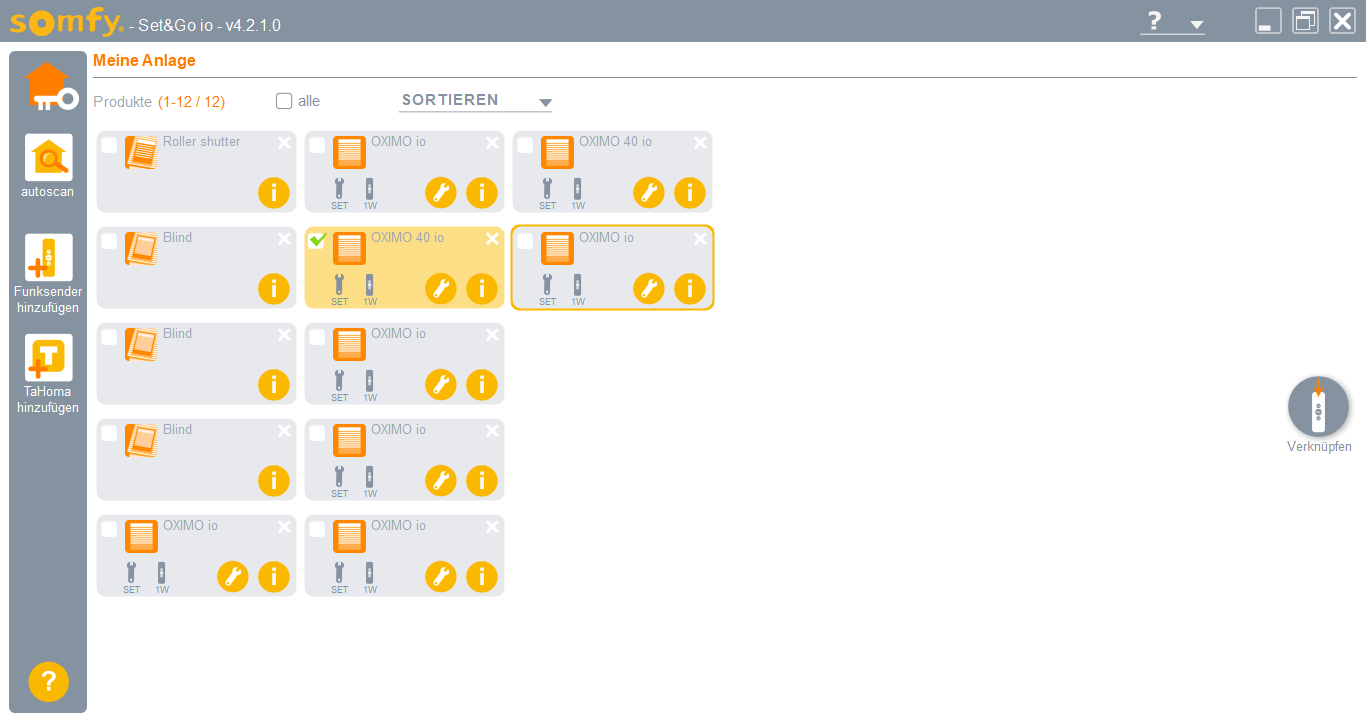Remove the highlighted OXIMO 40 io card with X
1366x726 pixels.
point(492,238)
